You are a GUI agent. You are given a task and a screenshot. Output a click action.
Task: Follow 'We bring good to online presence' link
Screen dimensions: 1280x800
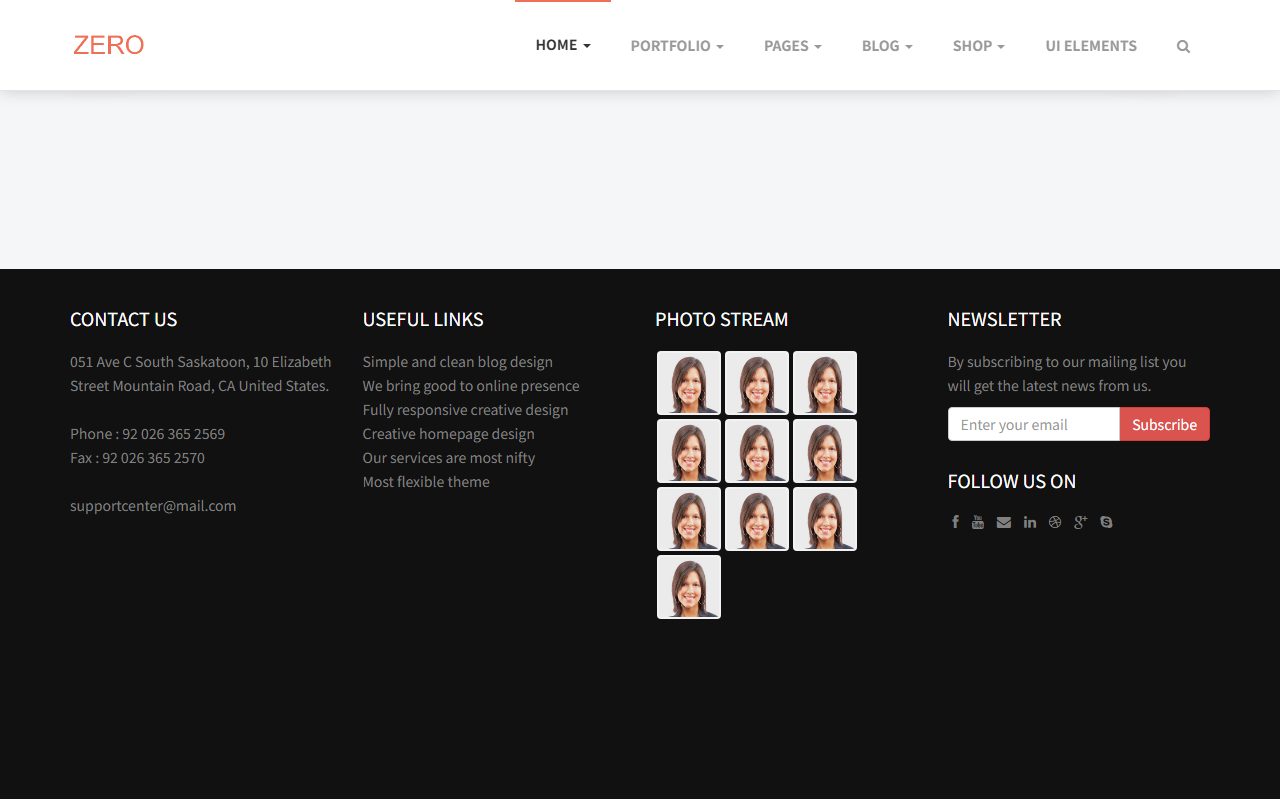471,386
